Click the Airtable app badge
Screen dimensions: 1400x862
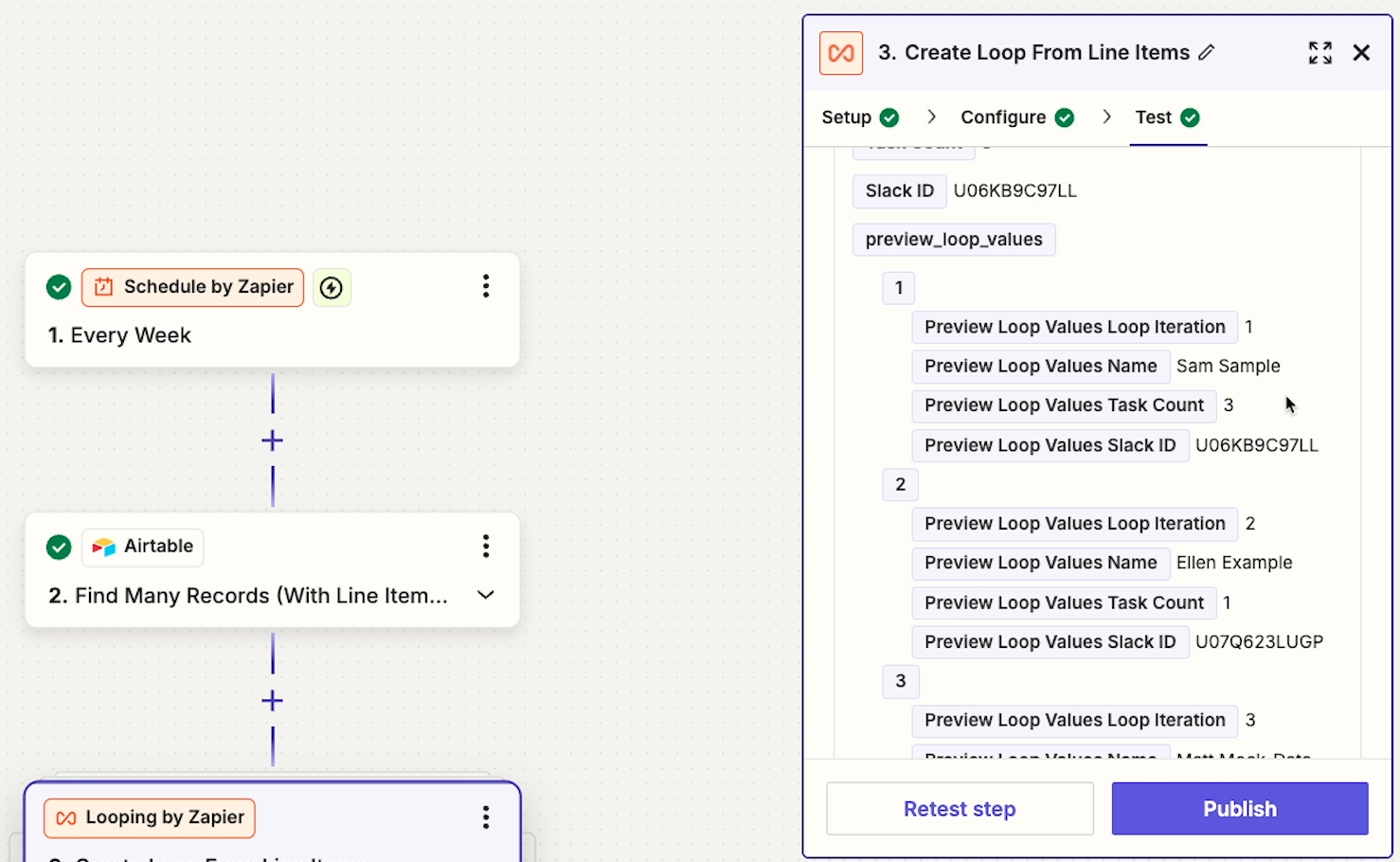click(143, 547)
